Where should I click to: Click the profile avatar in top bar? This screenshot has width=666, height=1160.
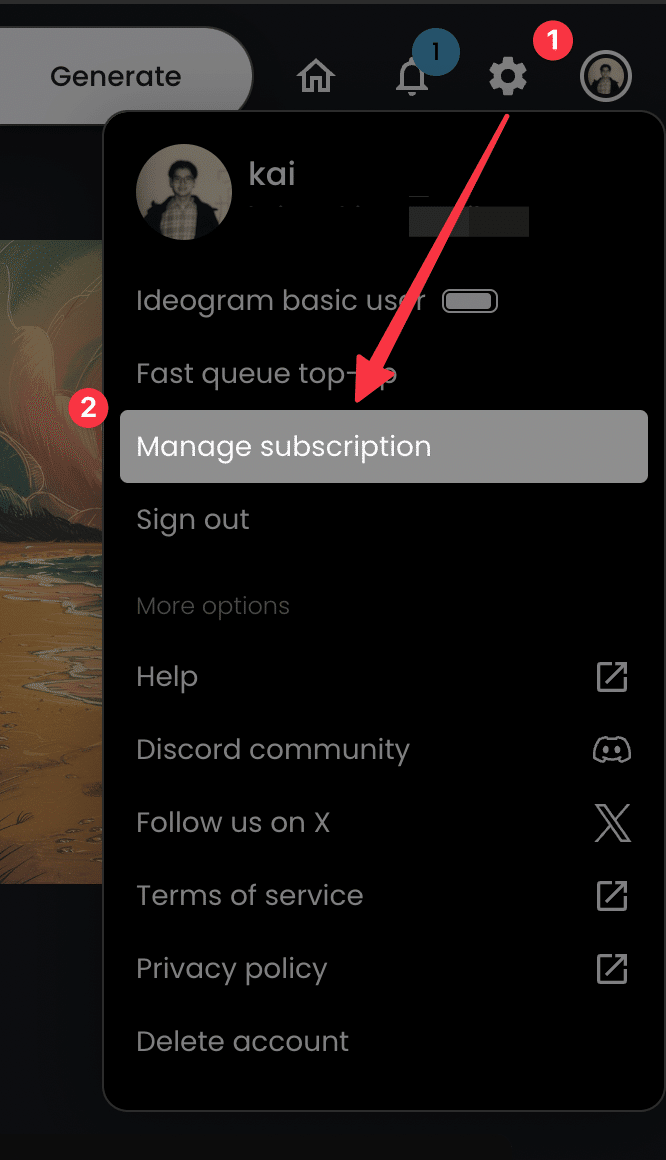[605, 76]
